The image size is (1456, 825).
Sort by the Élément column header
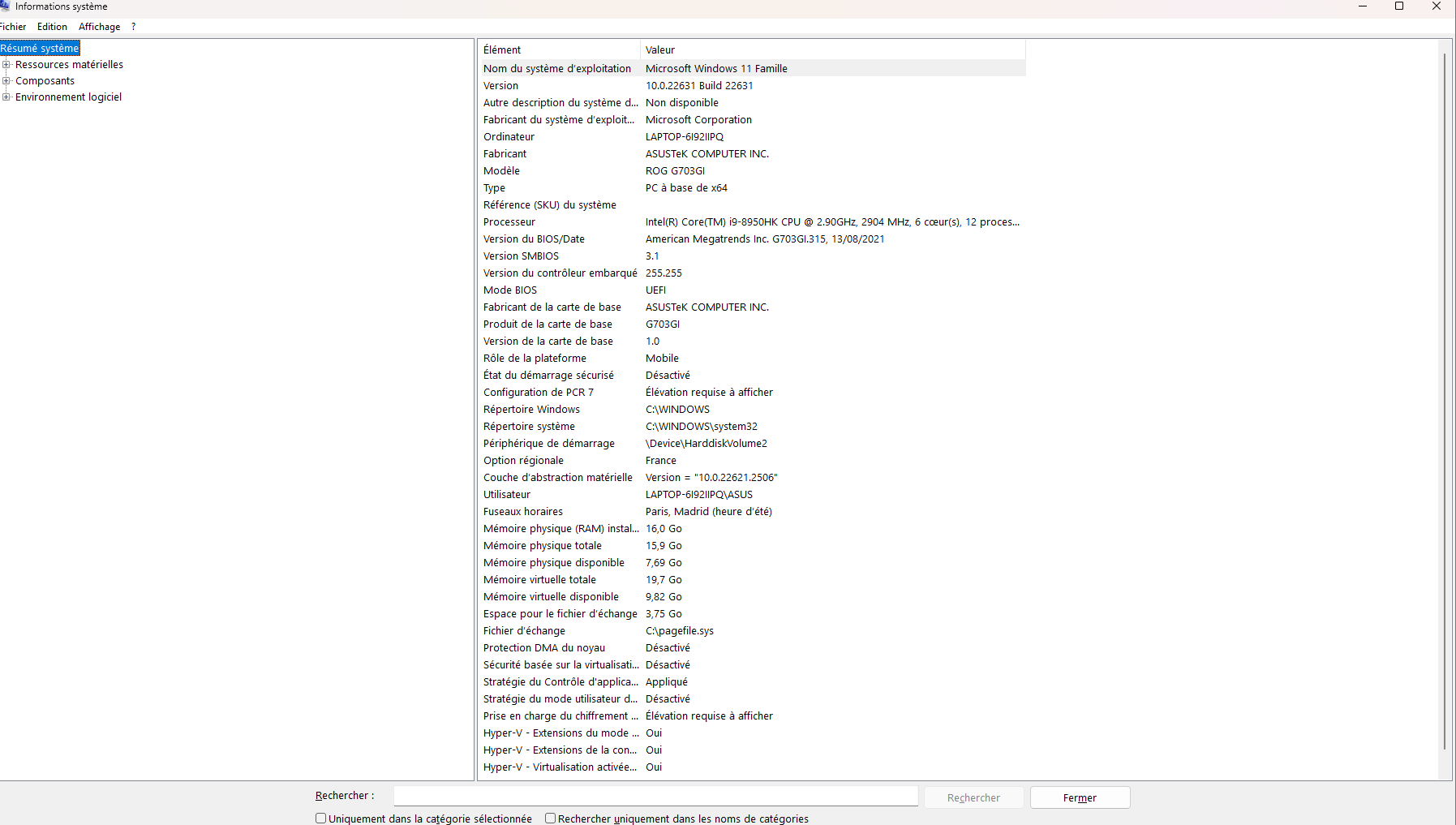tap(560, 49)
